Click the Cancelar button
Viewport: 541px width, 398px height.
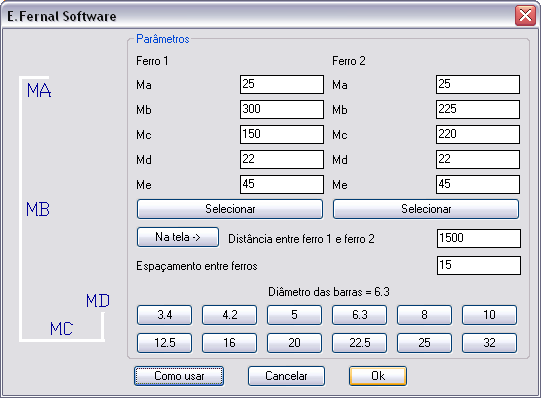click(286, 376)
